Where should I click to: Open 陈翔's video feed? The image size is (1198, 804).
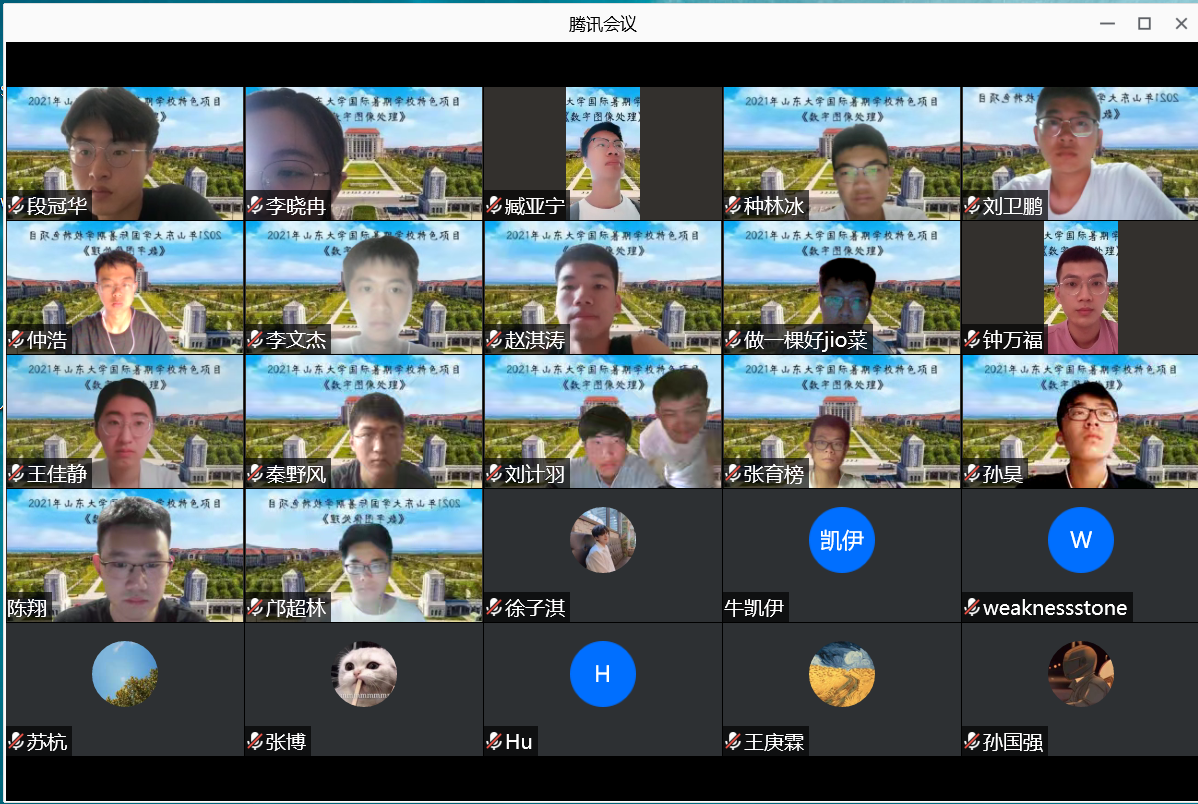[x=125, y=556]
